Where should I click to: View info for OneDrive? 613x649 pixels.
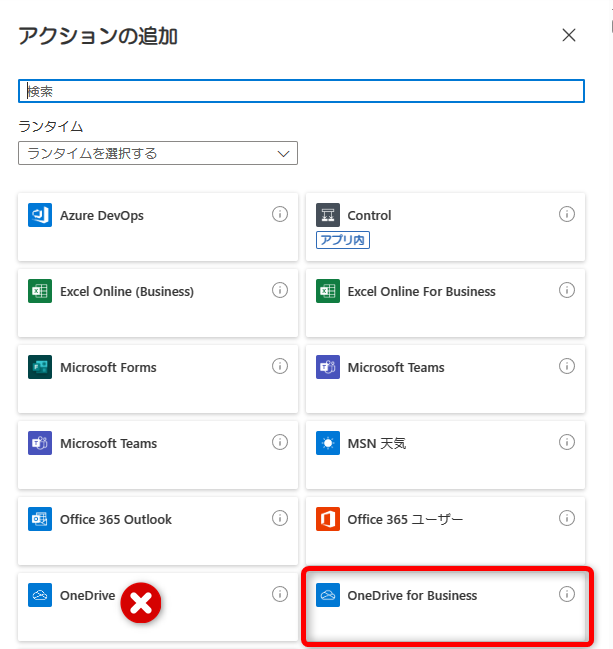pyautogui.click(x=280, y=594)
